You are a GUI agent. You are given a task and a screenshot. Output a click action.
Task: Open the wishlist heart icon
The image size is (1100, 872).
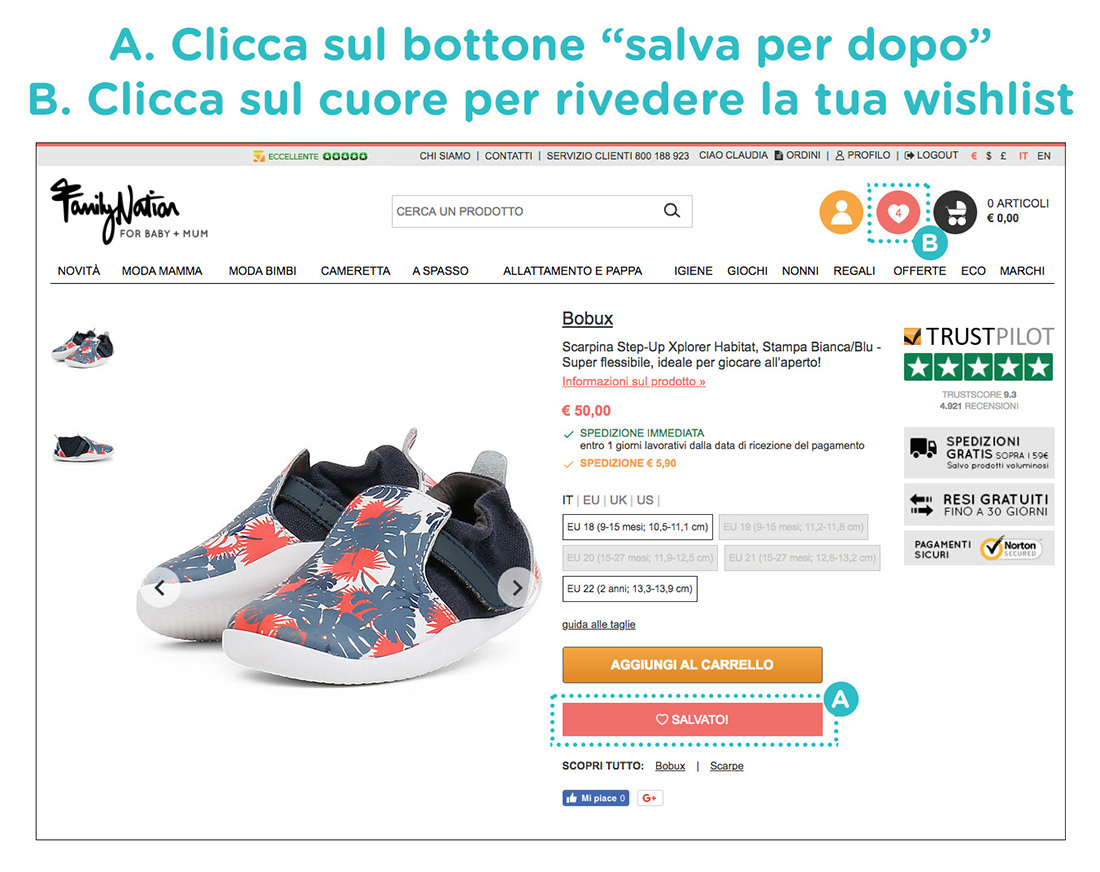click(898, 212)
